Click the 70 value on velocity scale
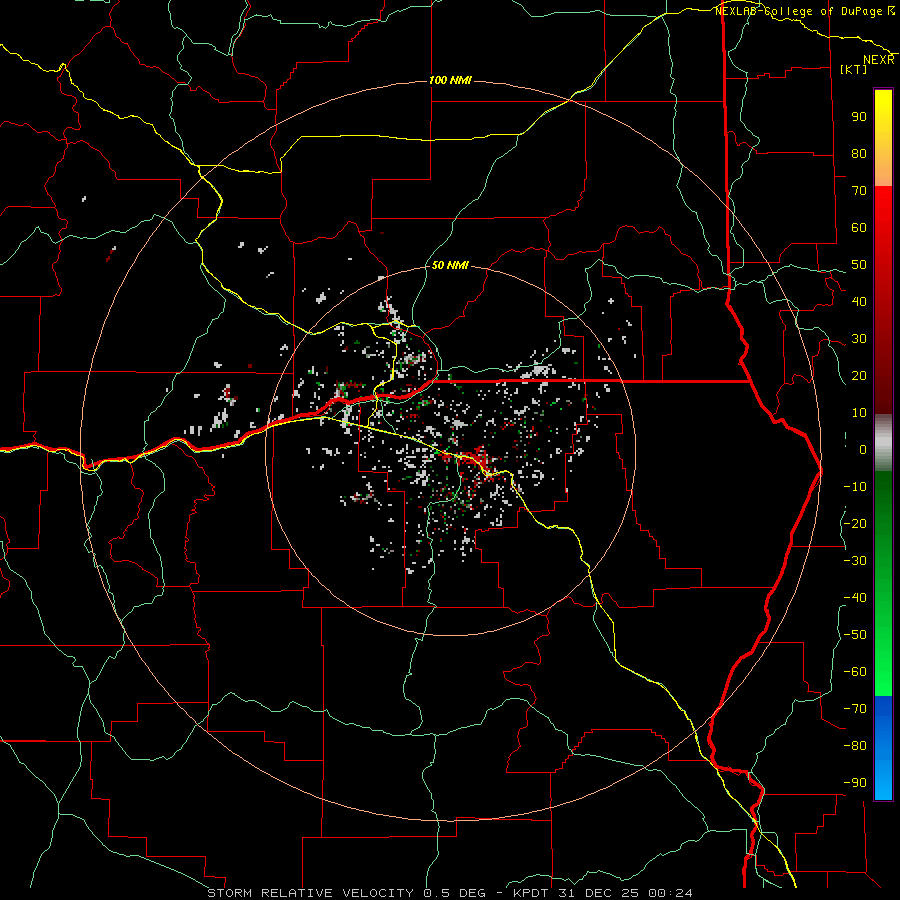Screen dimensions: 900x900 (x=859, y=191)
